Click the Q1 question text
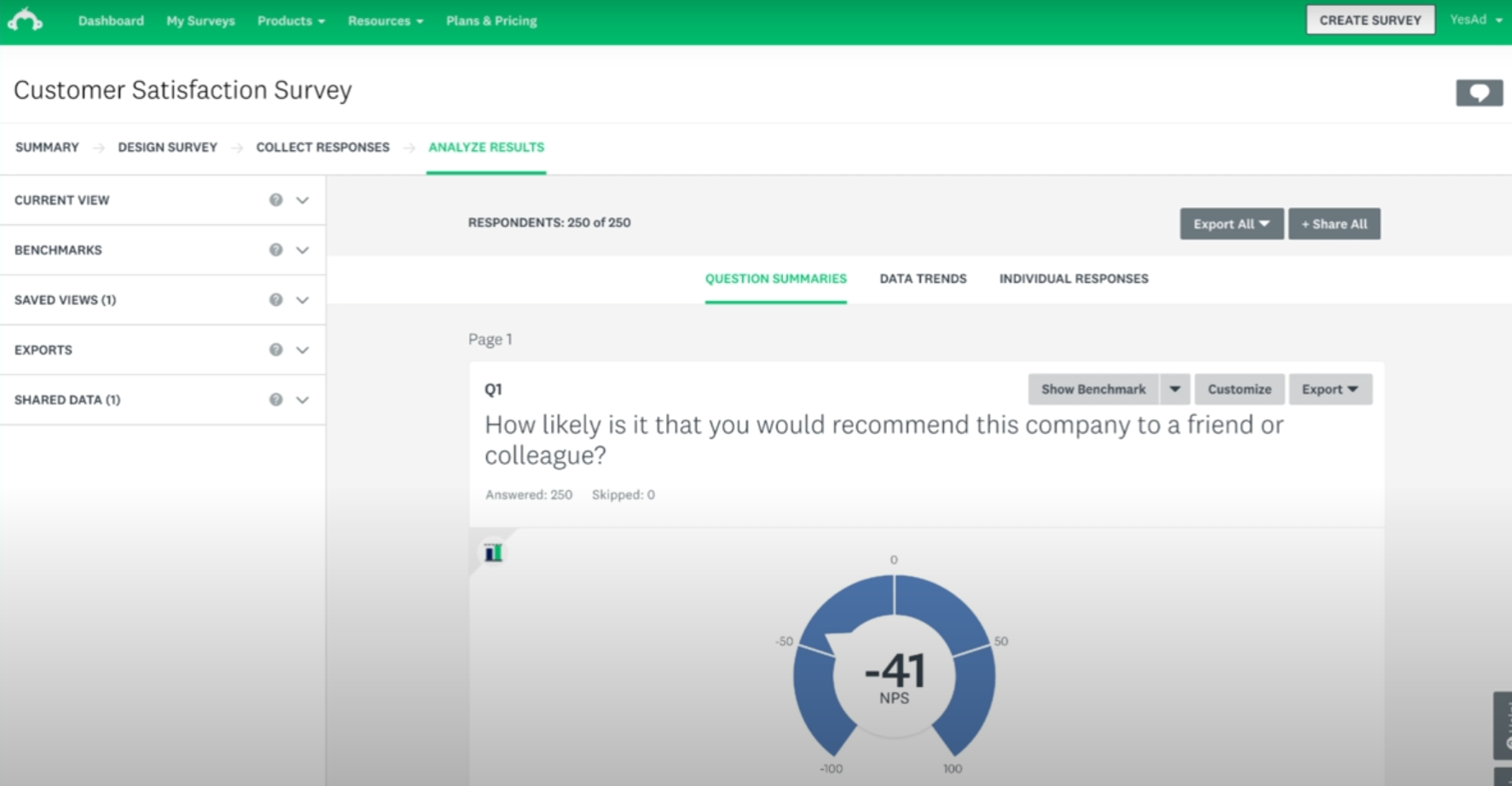The width and height of the screenshot is (1512, 786). [x=883, y=439]
